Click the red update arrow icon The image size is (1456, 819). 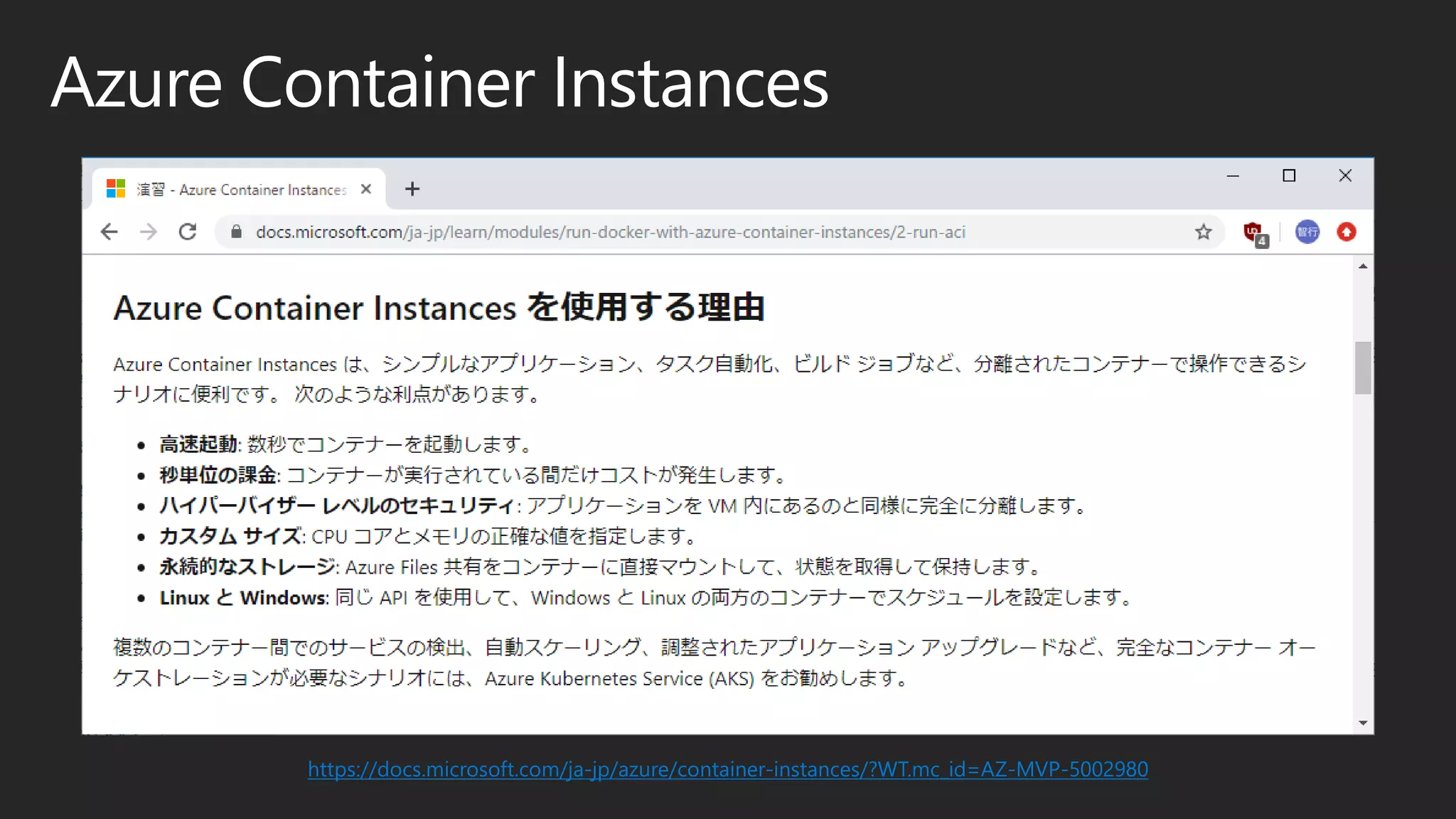1346,232
